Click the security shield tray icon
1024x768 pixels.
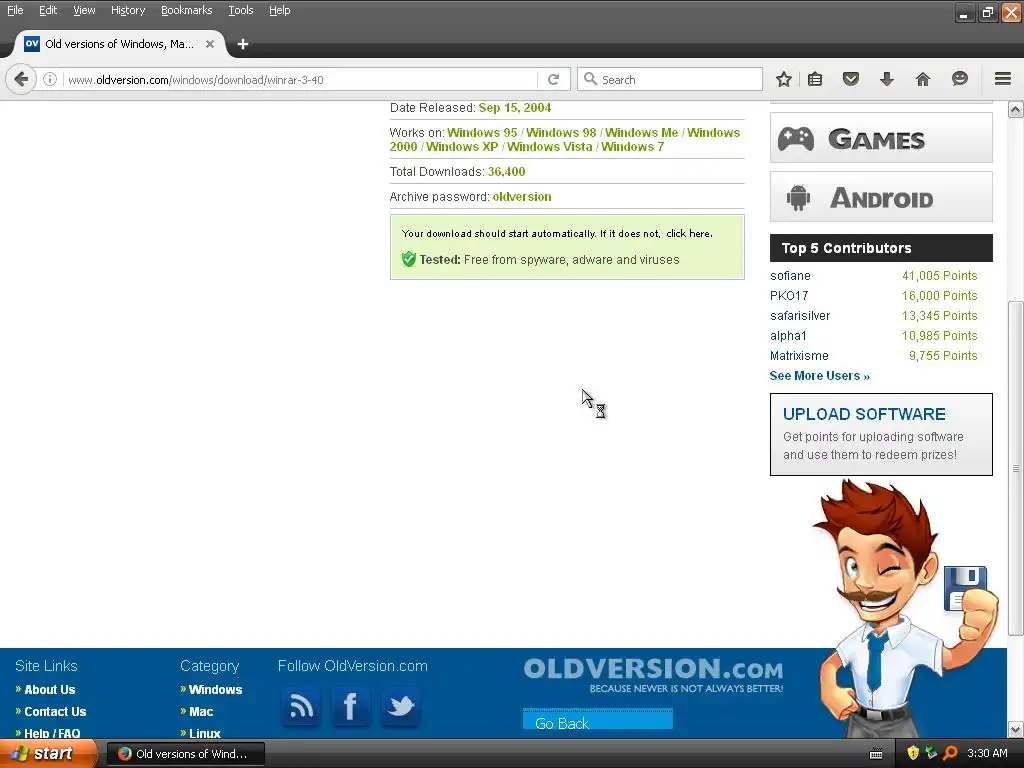(912, 753)
